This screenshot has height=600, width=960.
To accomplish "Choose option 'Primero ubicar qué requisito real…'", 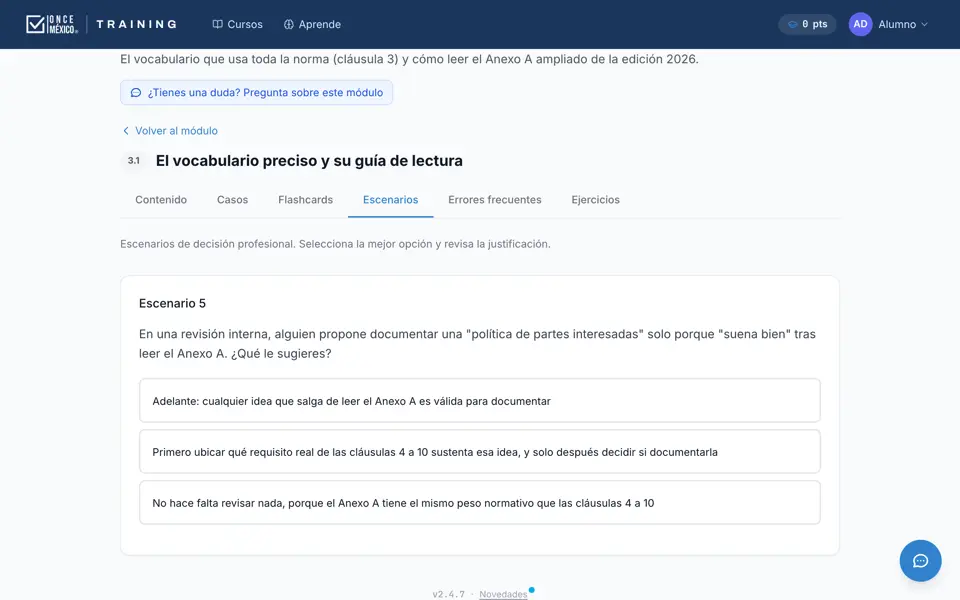I will 480,451.
